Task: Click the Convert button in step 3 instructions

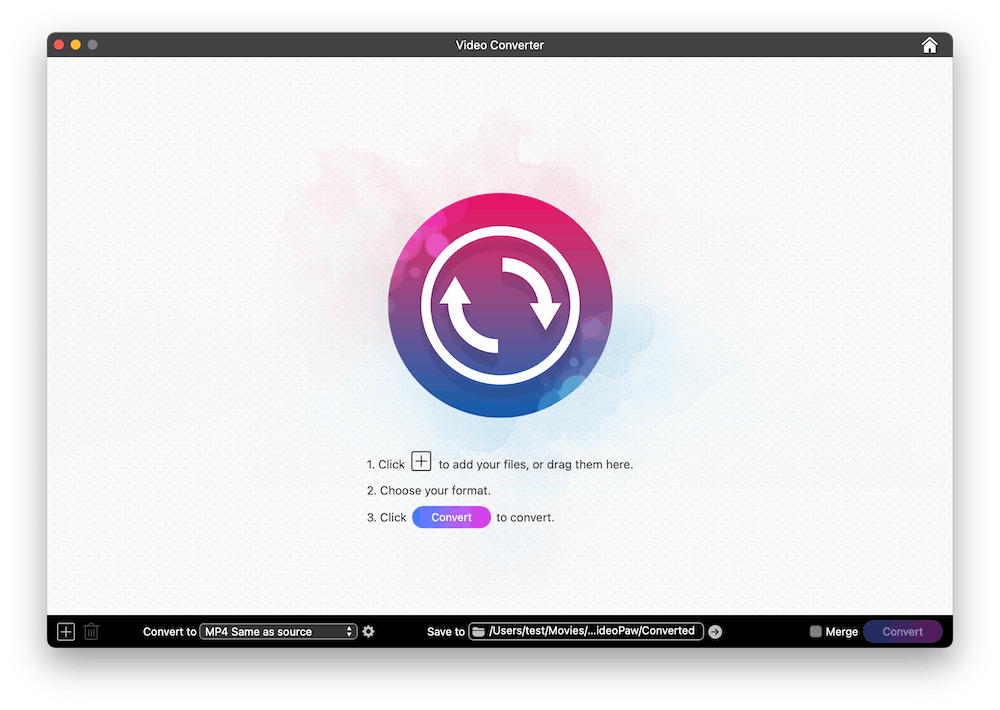Action: click(451, 517)
